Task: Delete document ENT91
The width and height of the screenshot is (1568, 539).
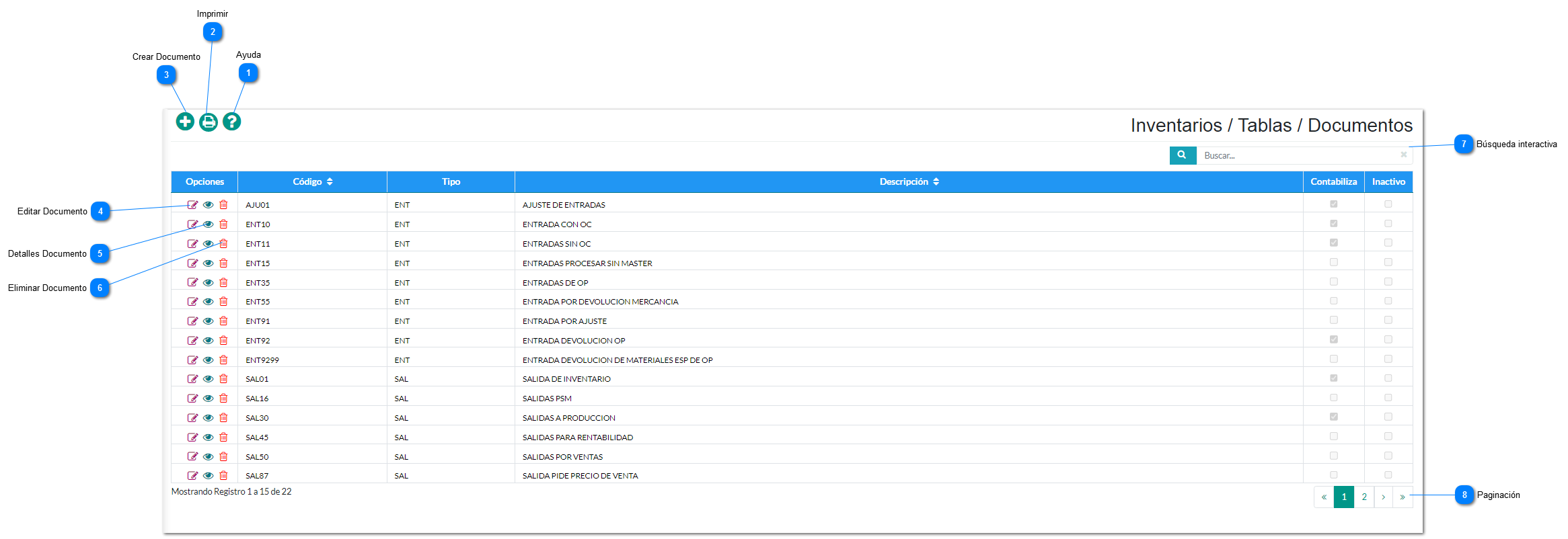Action: [224, 321]
